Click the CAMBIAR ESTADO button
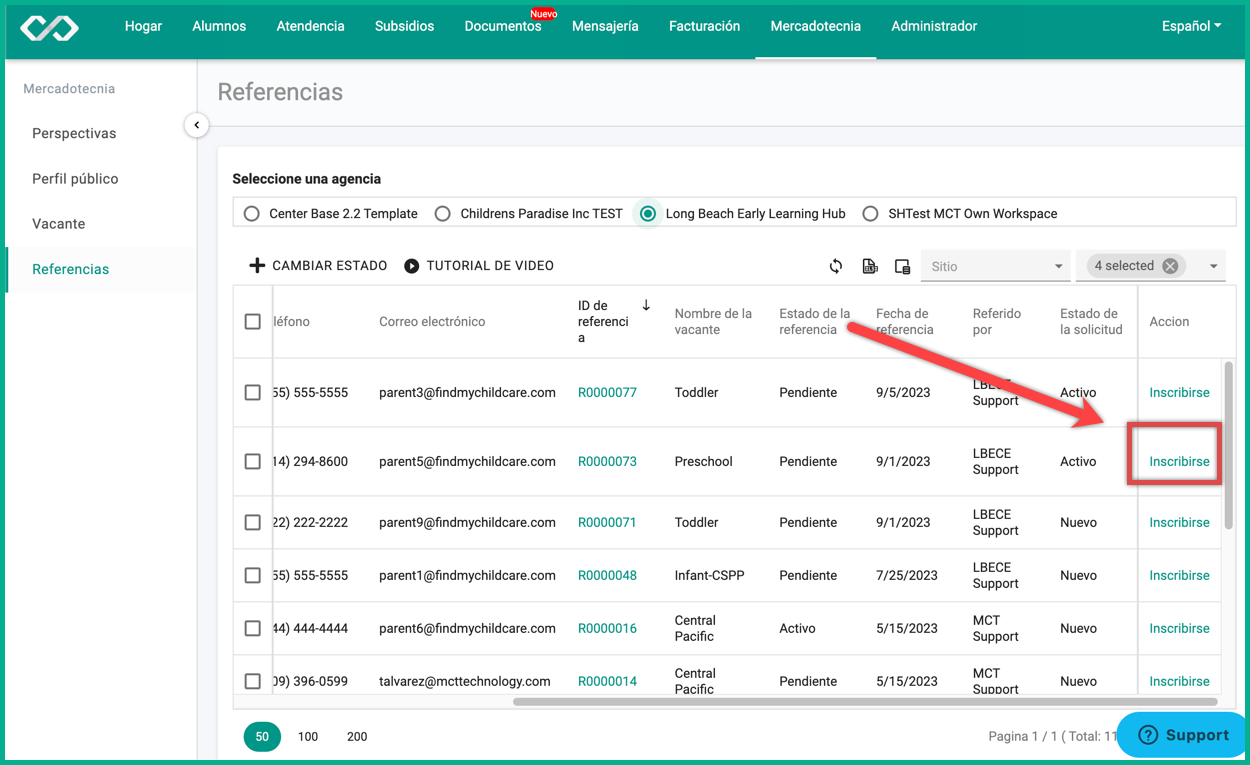This screenshot has height=765, width=1250. (317, 266)
